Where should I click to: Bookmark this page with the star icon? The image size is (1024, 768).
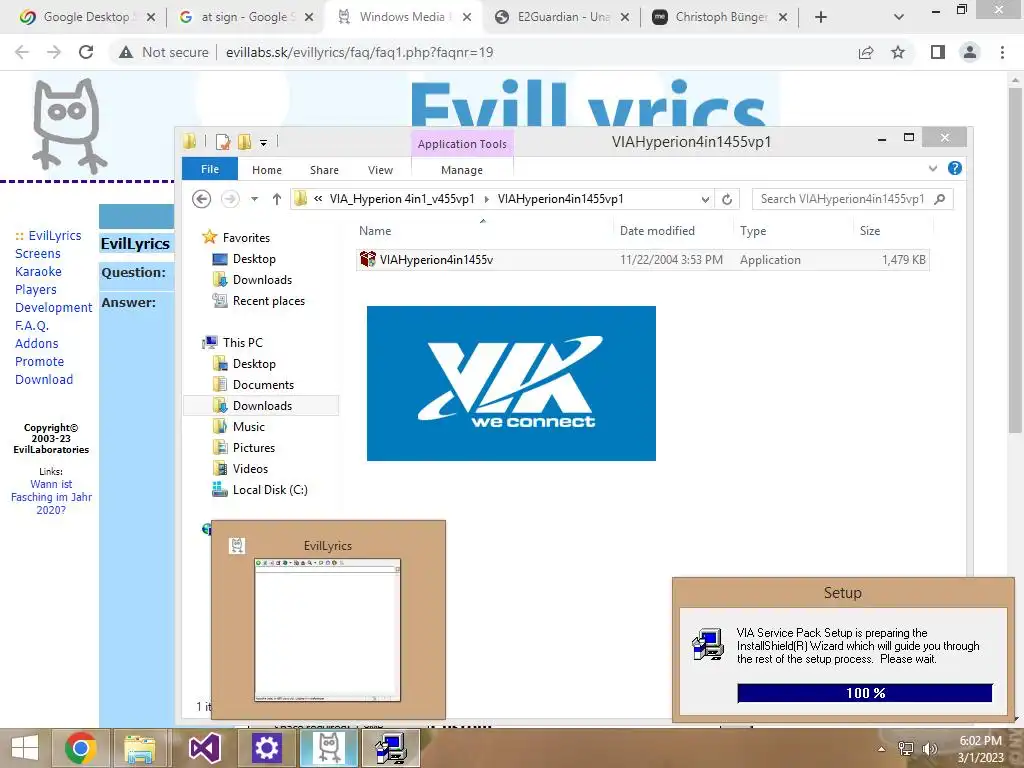[x=898, y=52]
